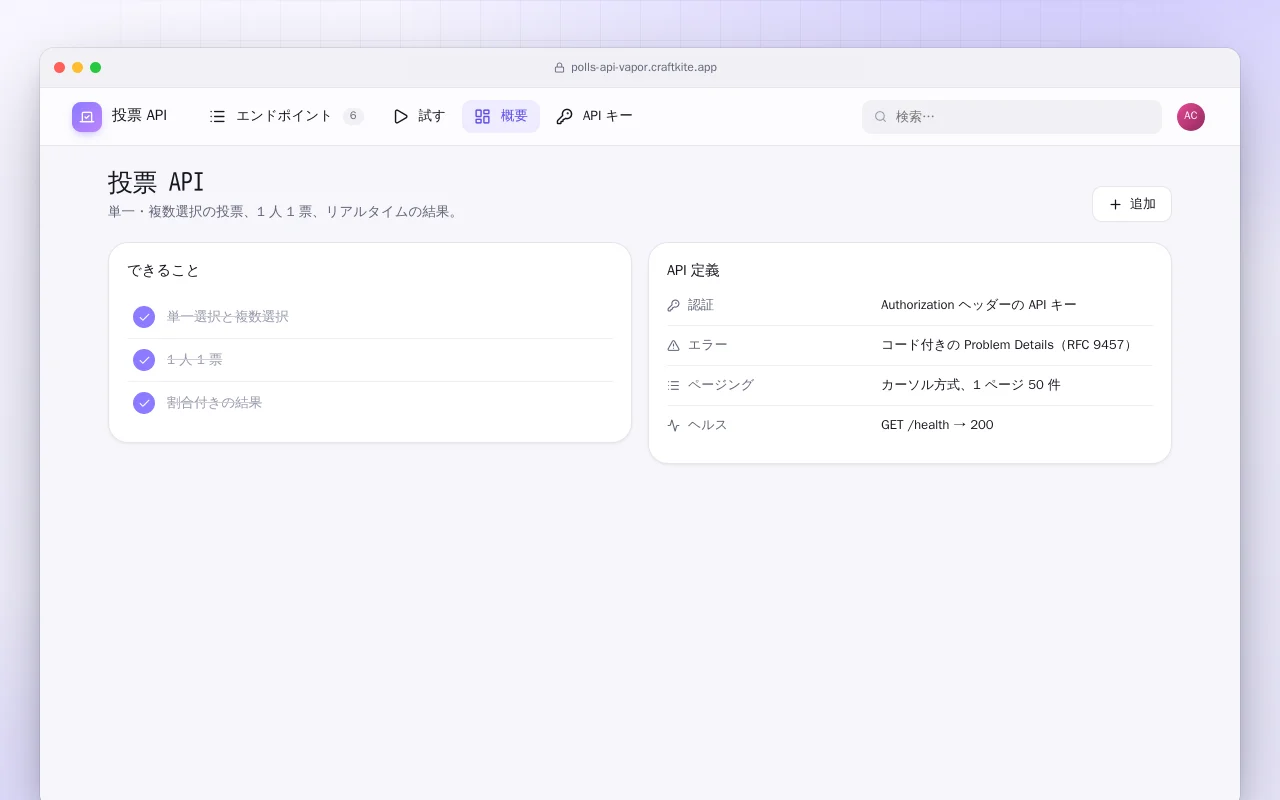Click the 投票 API brand name text
This screenshot has height=800, width=1280.
pyautogui.click(x=140, y=116)
